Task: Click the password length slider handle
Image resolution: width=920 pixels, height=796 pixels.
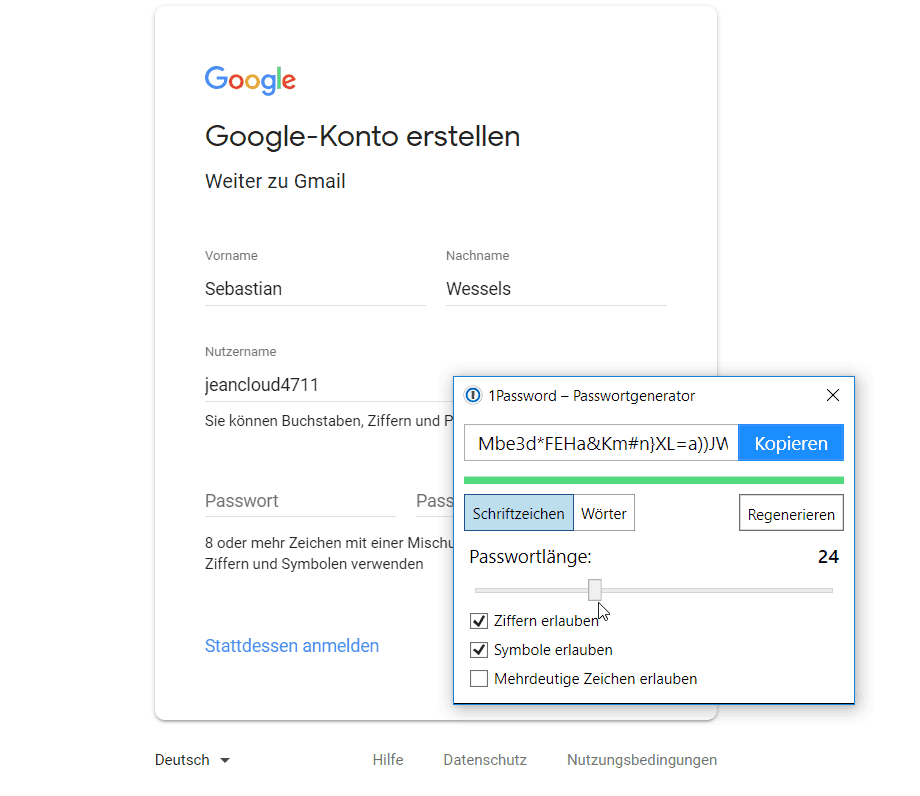Action: [595, 590]
